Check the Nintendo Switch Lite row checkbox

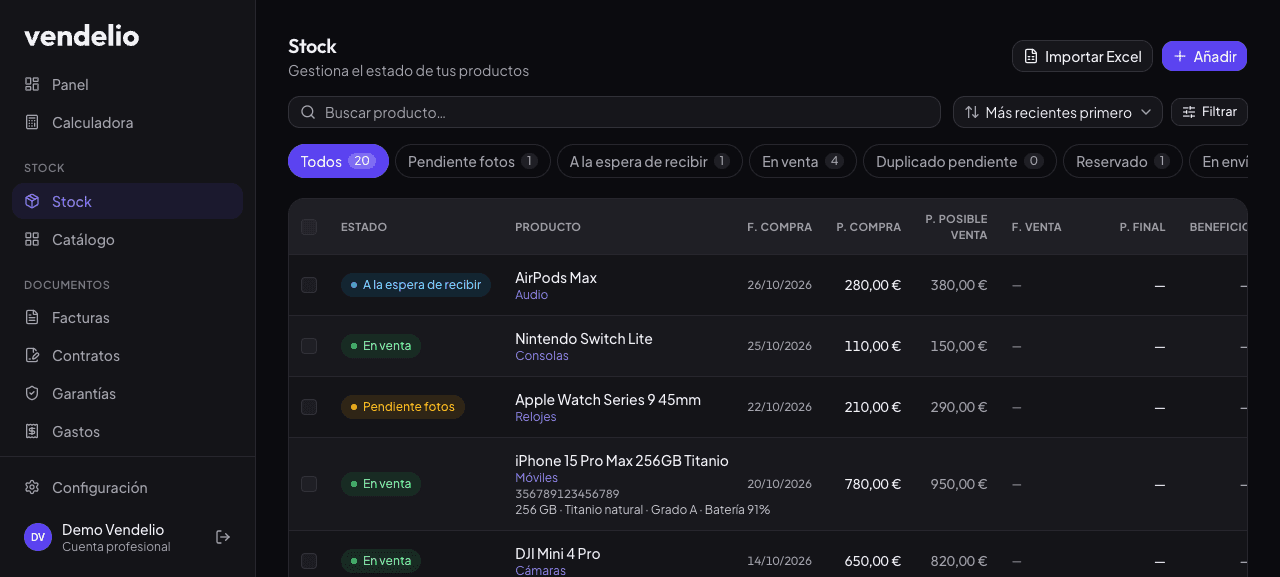[309, 346]
